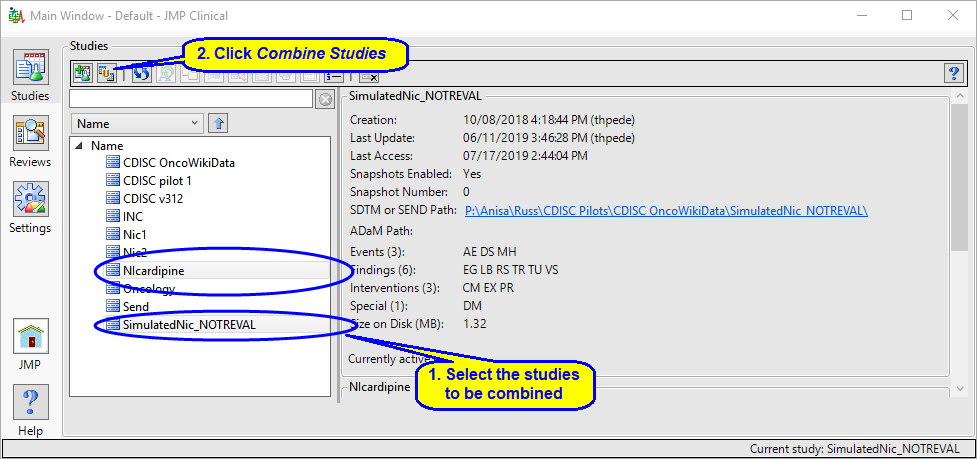
Task: Click the NIcardipine panel header below details
Action: point(379,386)
